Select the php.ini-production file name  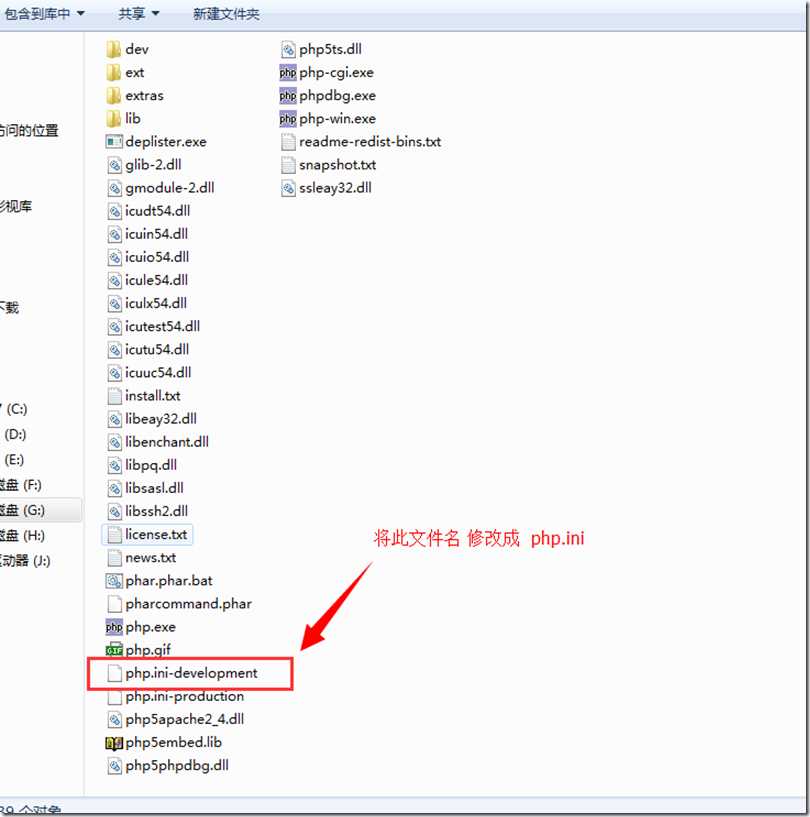click(x=185, y=696)
